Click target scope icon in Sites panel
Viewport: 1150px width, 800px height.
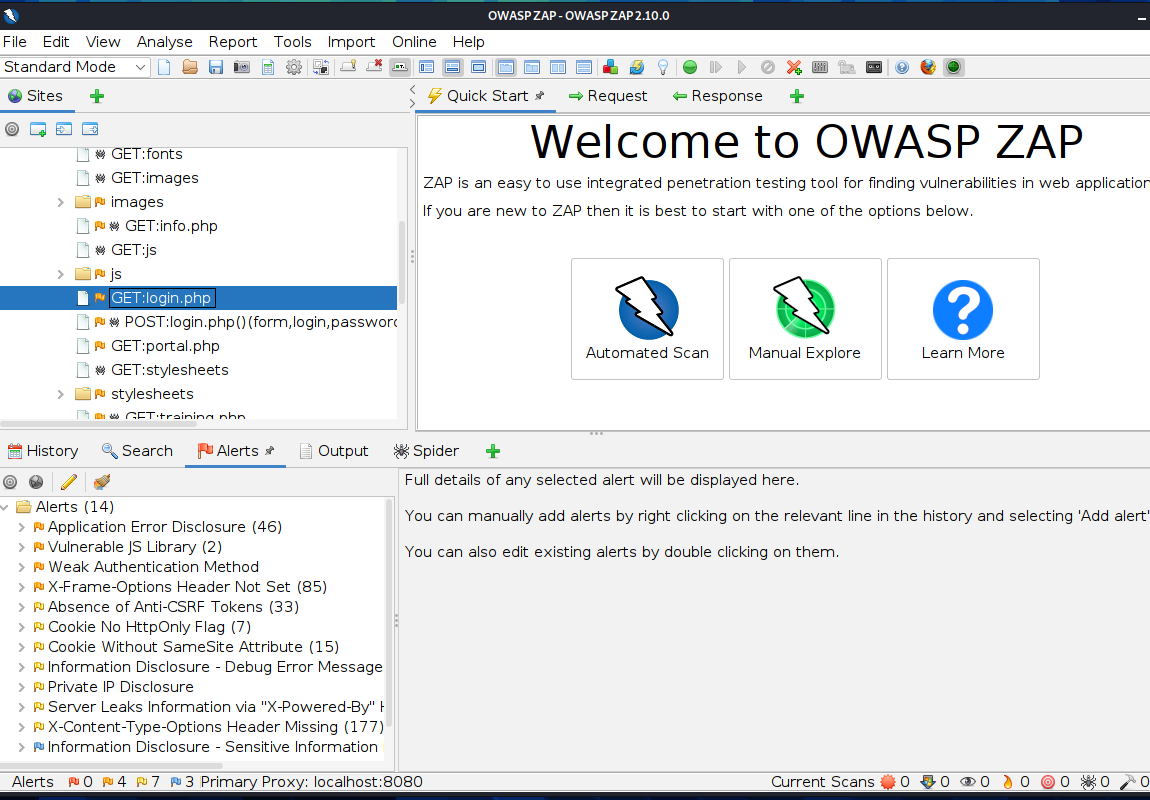point(12,129)
